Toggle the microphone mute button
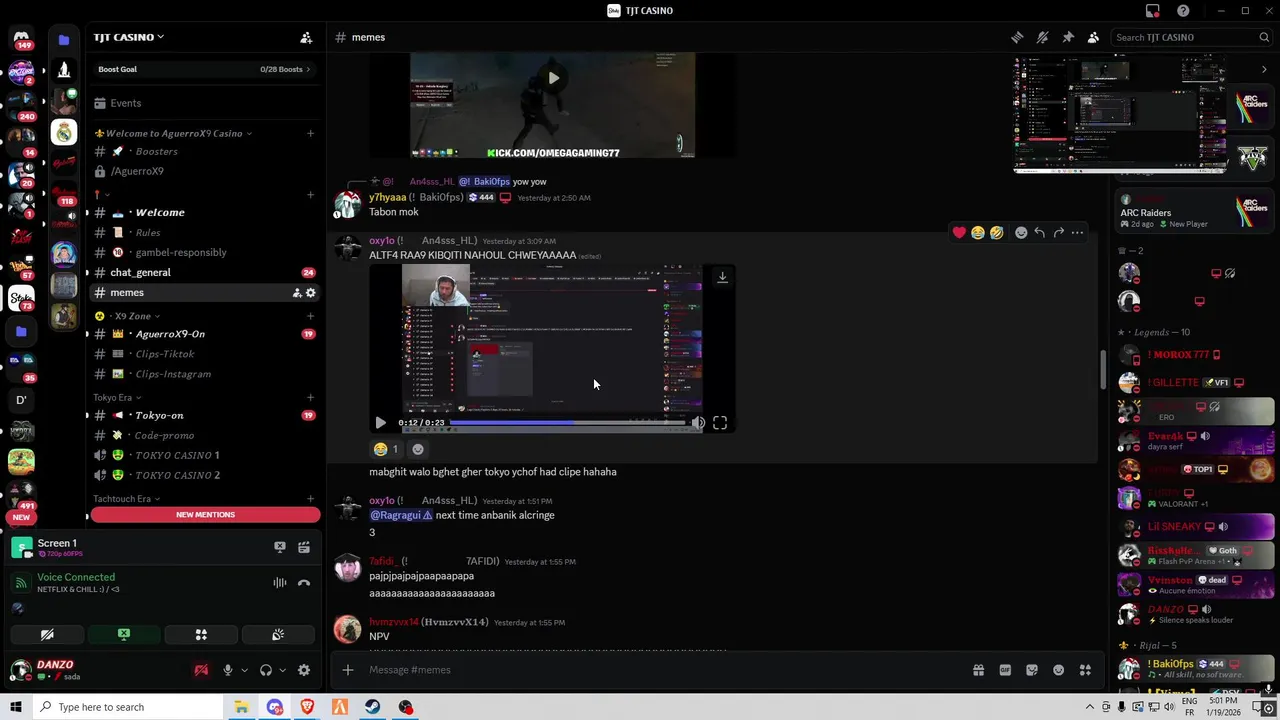 tap(228, 670)
